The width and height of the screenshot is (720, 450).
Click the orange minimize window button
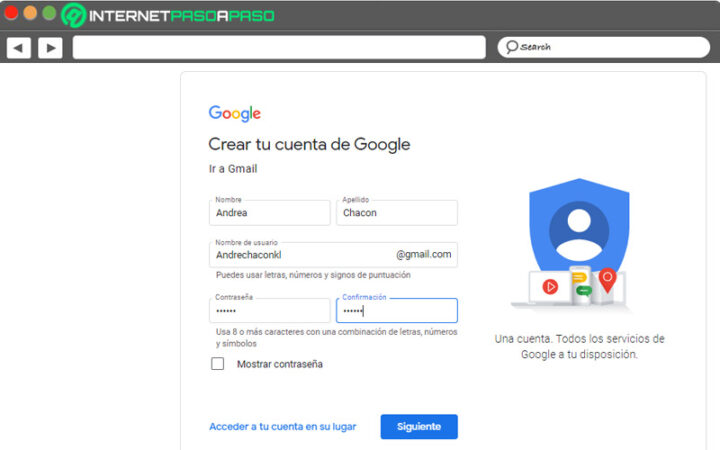point(30,12)
